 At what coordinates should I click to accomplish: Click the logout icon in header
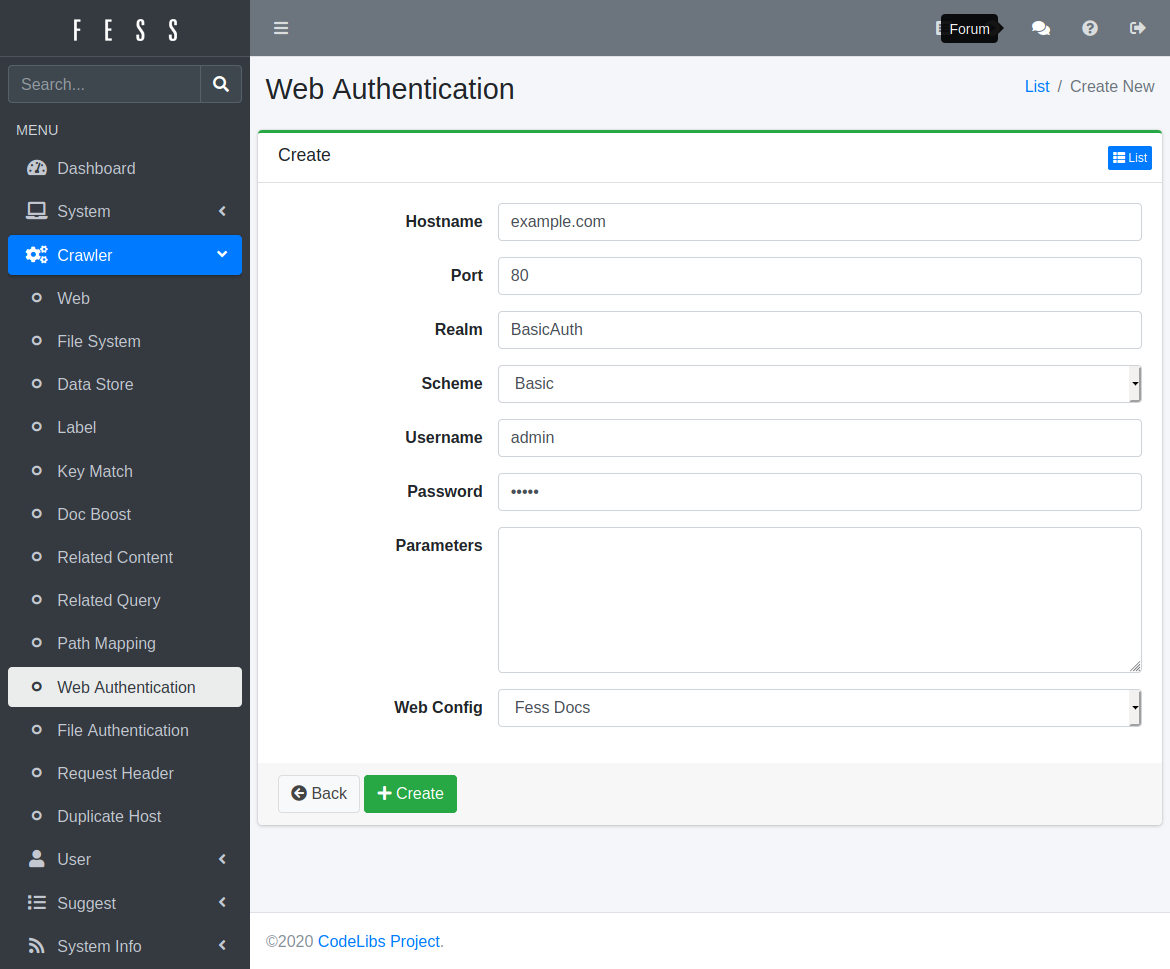point(1137,28)
